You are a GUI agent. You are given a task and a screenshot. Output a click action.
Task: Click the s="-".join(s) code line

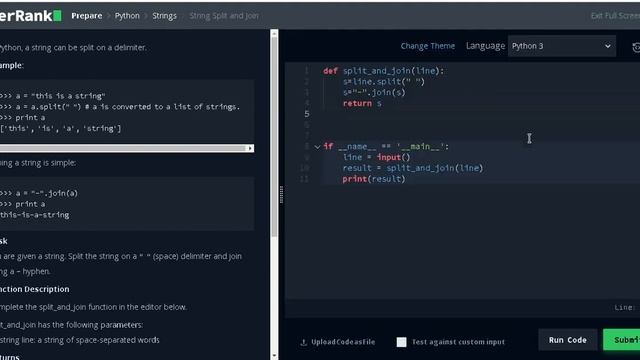(374, 93)
